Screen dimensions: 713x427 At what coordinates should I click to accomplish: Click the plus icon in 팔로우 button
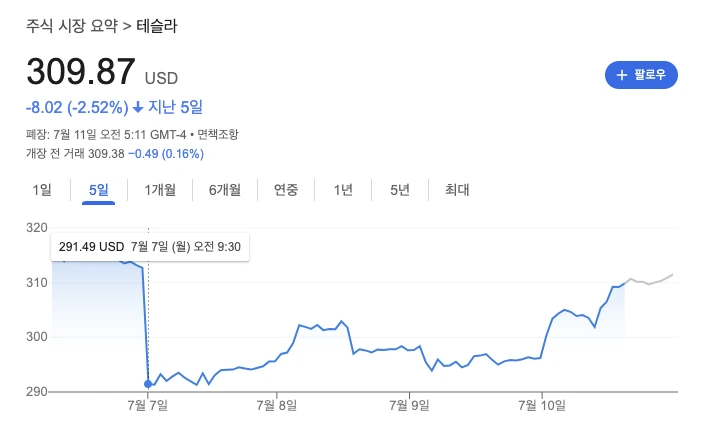tap(622, 75)
